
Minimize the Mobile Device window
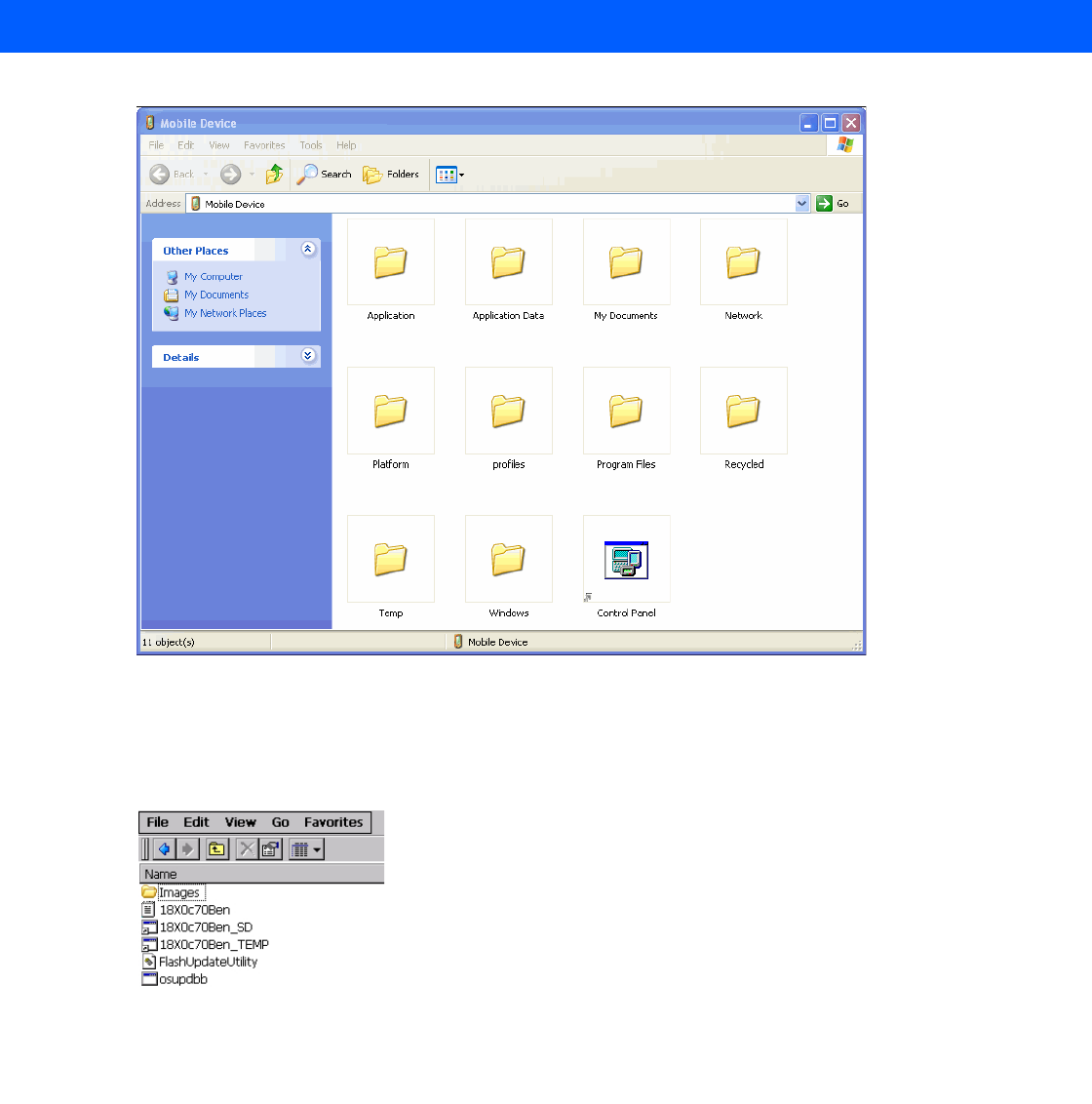809,123
